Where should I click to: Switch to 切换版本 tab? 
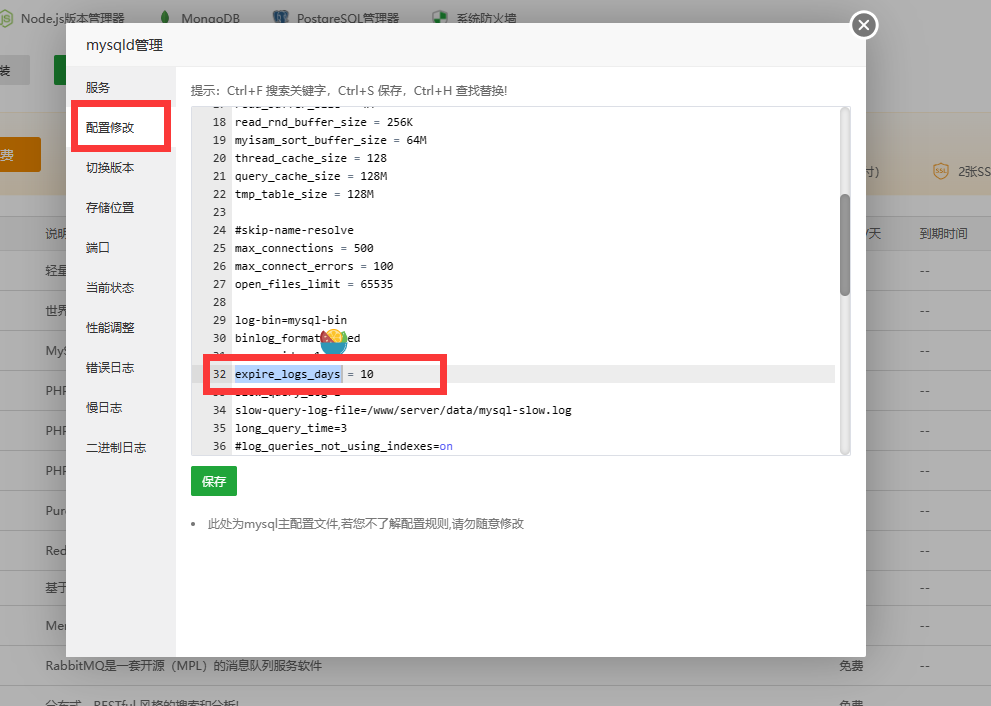tap(110, 167)
